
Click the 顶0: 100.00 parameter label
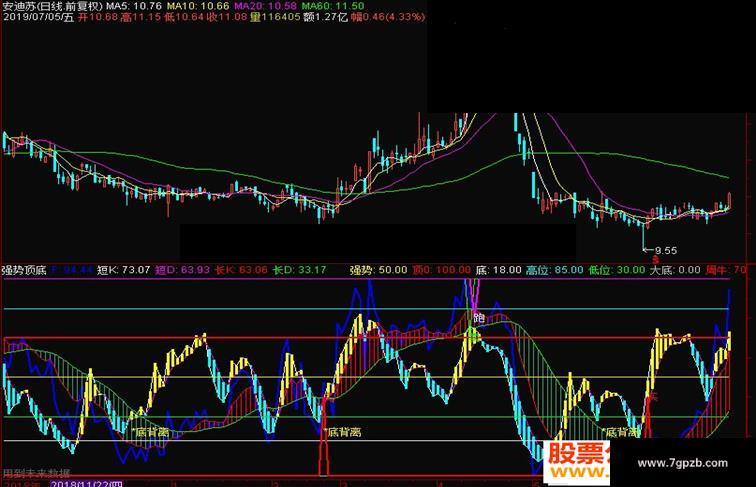[x=441, y=270]
